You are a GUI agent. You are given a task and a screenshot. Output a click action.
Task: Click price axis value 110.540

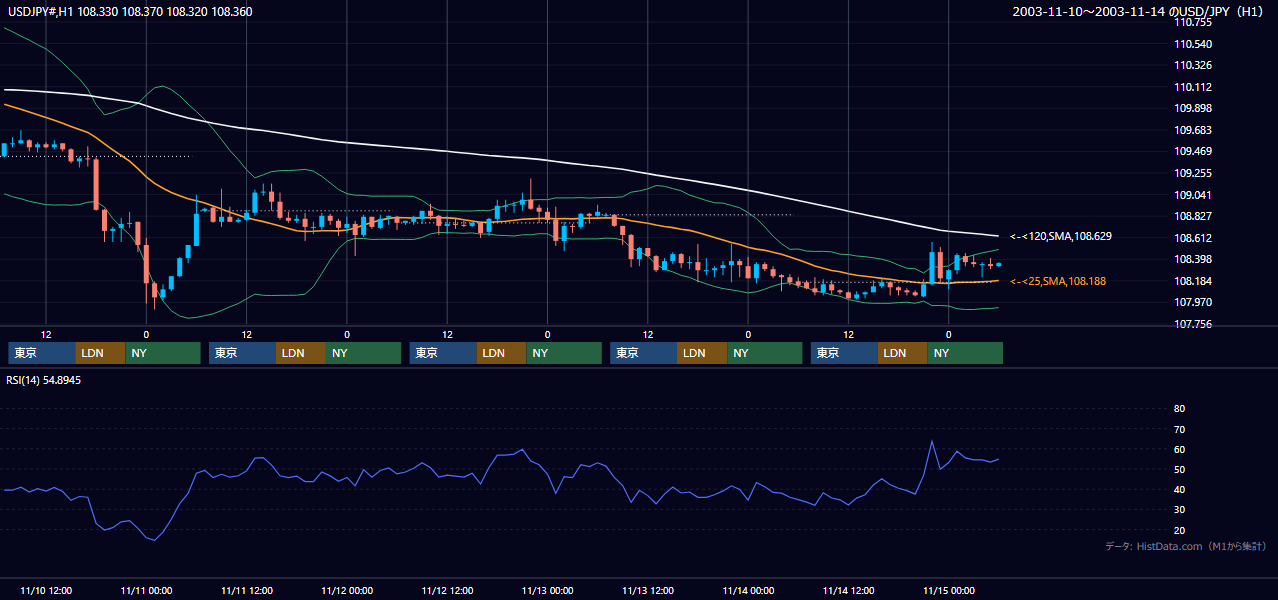click(1192, 44)
